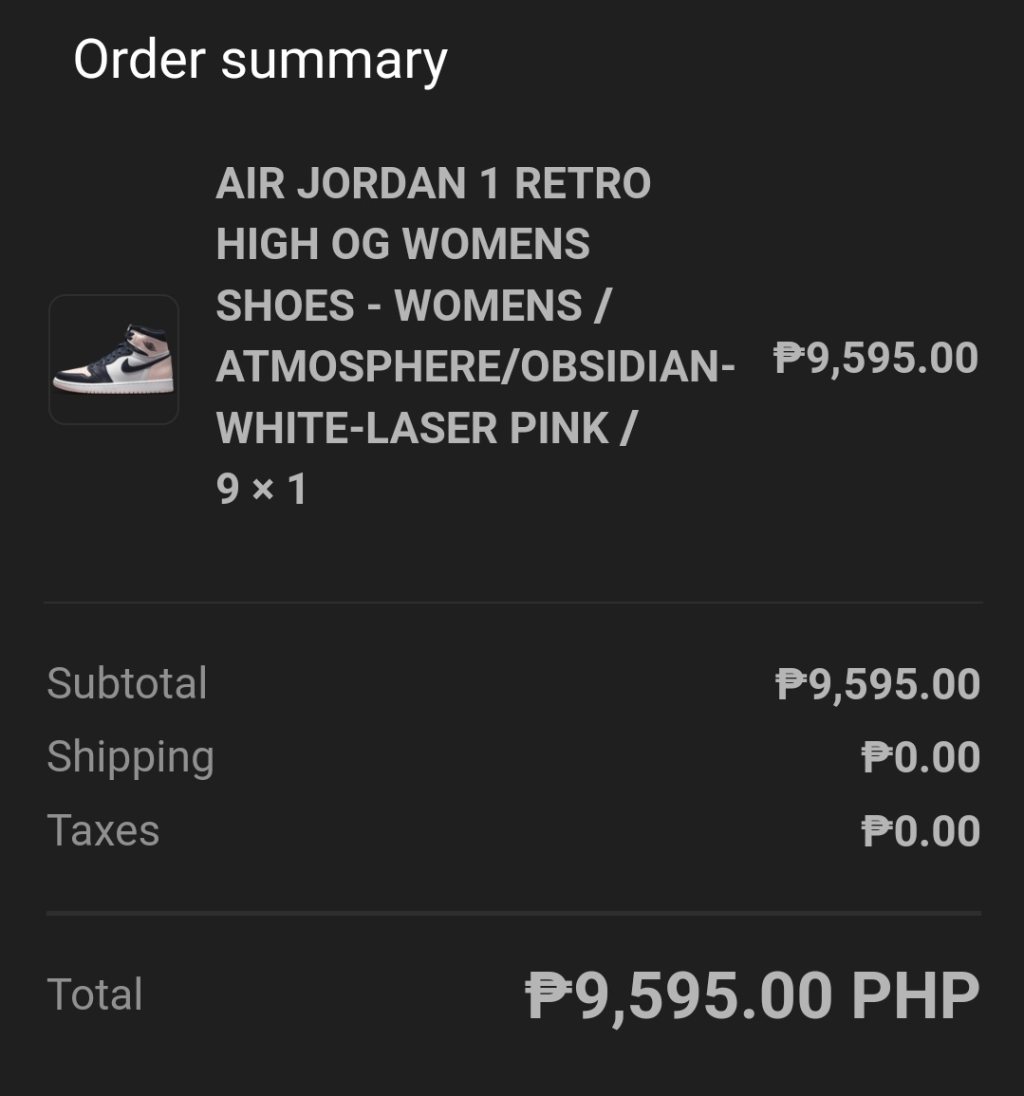The height and width of the screenshot is (1096, 1024).
Task: Select the HIGH OG WOMENS text line
Action: [x=403, y=245]
